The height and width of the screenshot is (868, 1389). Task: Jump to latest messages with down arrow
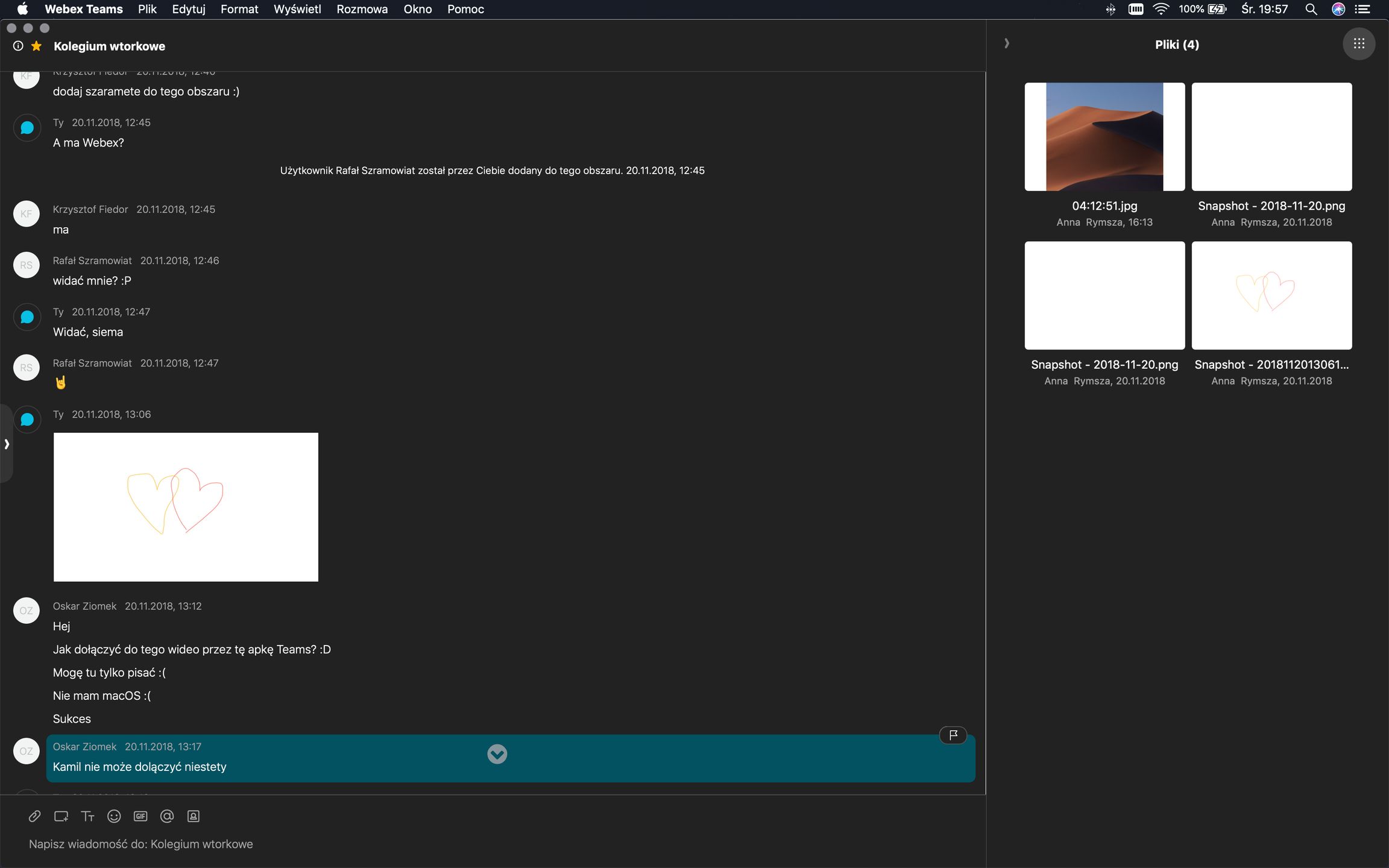(x=497, y=754)
